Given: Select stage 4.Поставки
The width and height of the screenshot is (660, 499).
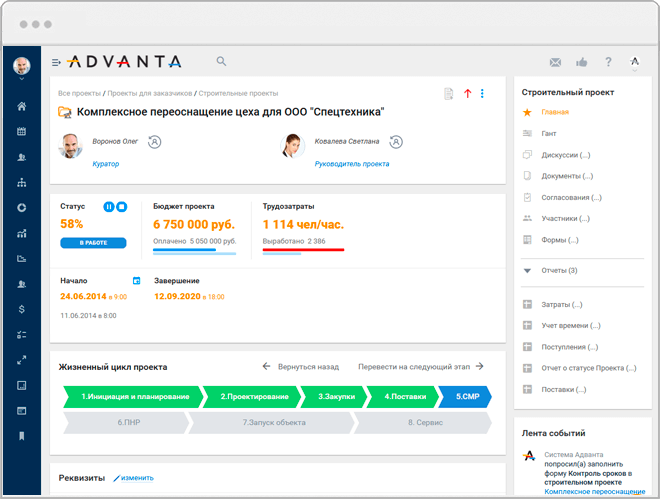Looking at the screenshot, I should point(404,397).
